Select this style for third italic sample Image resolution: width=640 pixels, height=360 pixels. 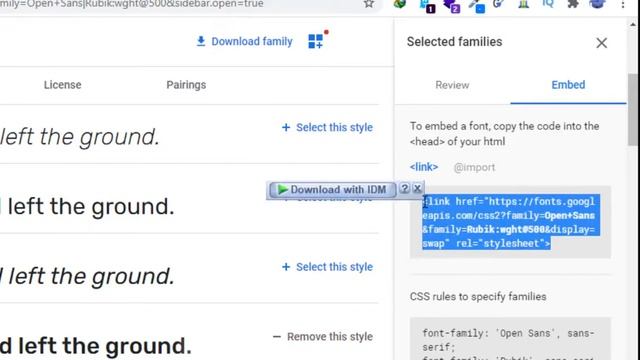[x=327, y=267]
